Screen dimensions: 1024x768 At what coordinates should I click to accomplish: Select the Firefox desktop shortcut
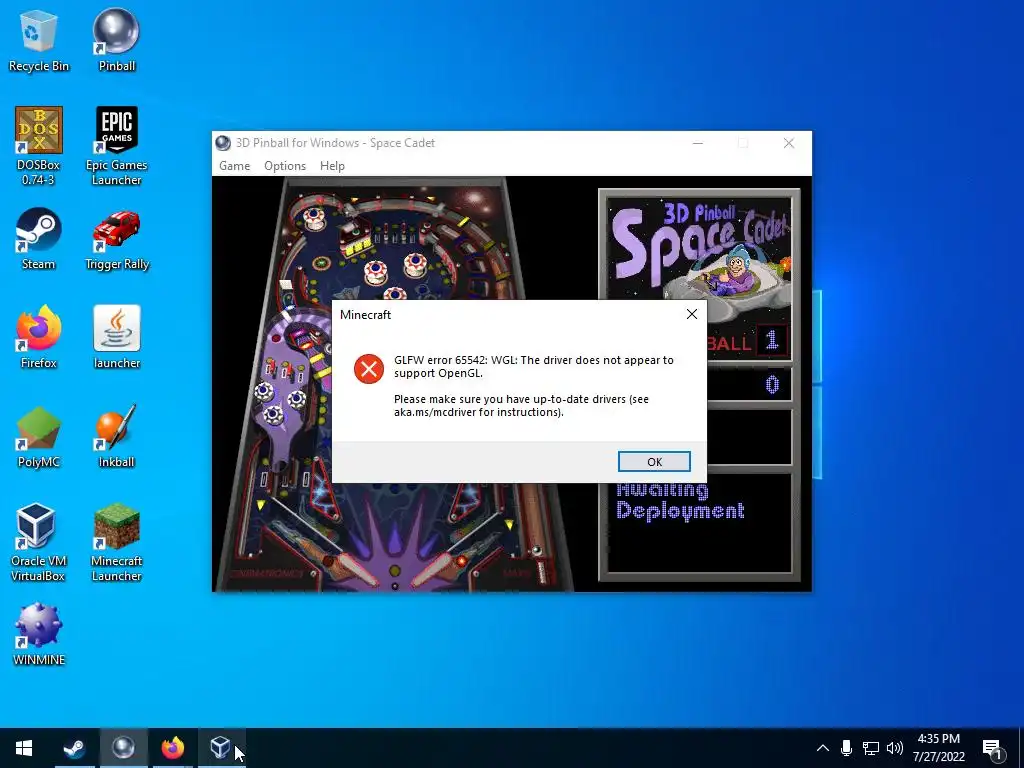(39, 338)
